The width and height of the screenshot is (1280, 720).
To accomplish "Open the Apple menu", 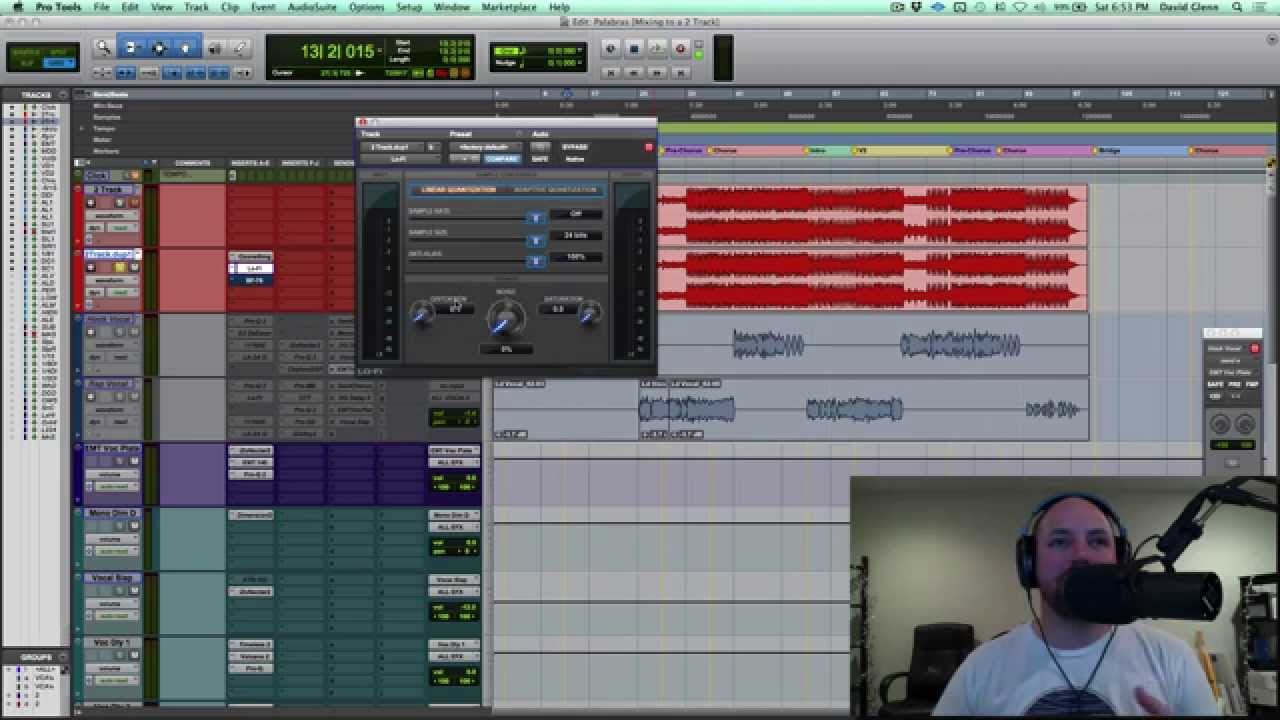I will pyautogui.click(x=17, y=7).
